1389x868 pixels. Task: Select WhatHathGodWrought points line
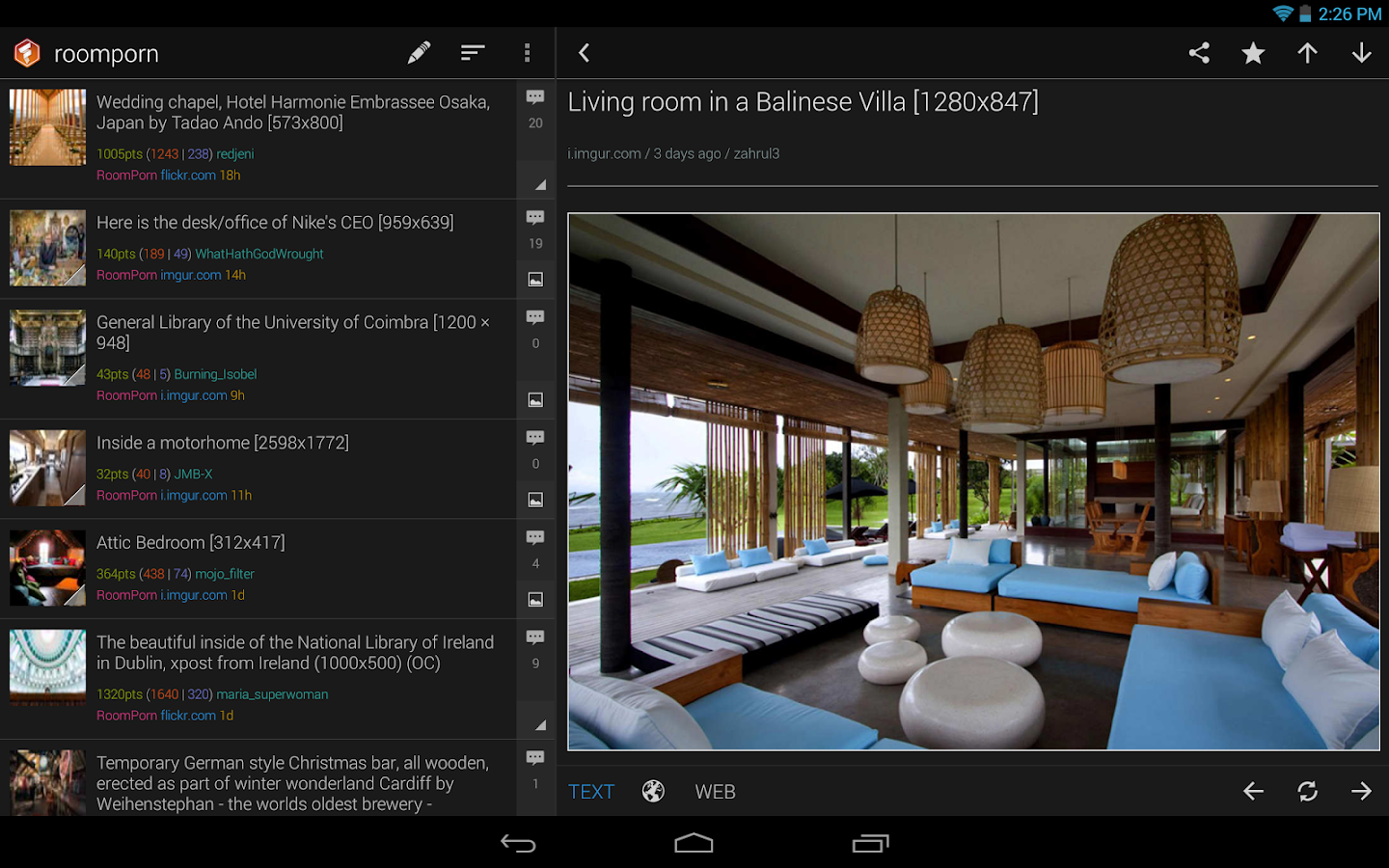[x=210, y=255]
